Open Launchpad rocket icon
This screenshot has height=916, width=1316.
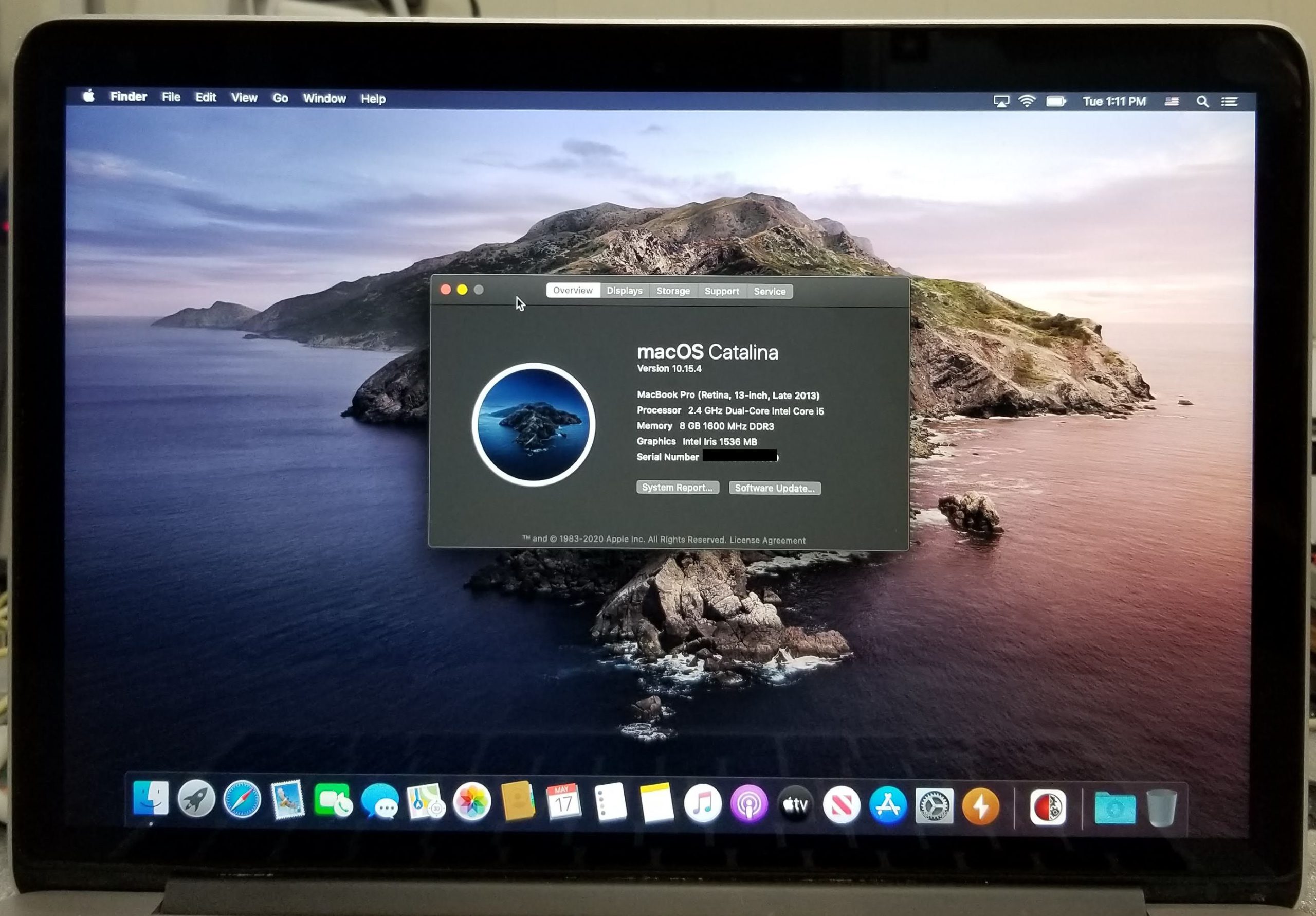coord(196,798)
